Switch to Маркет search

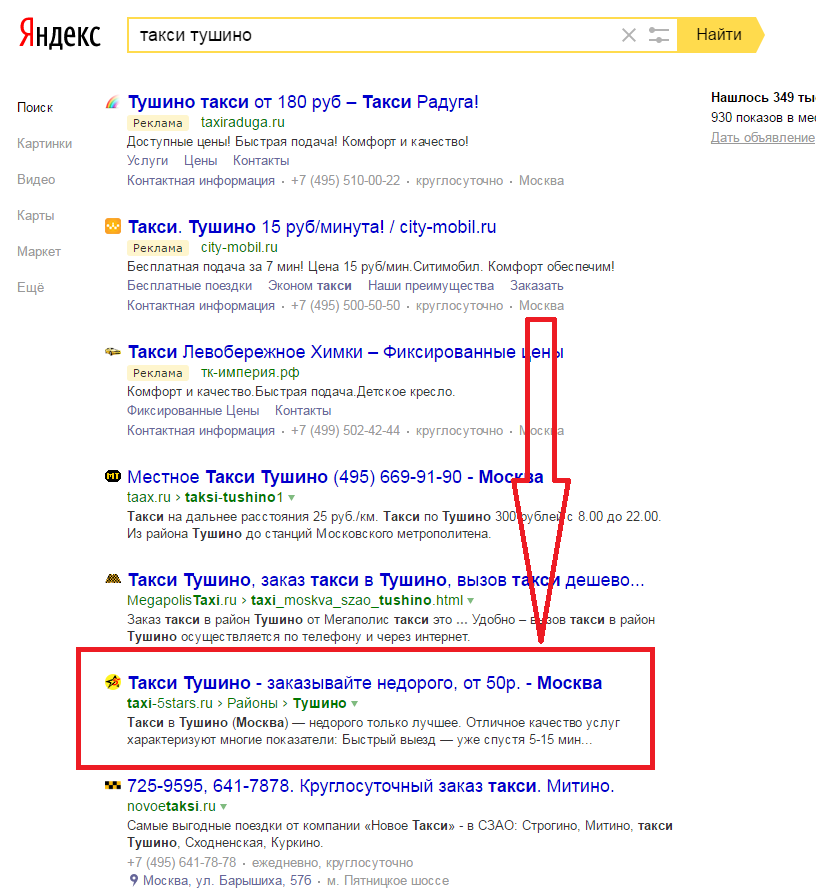click(x=39, y=251)
